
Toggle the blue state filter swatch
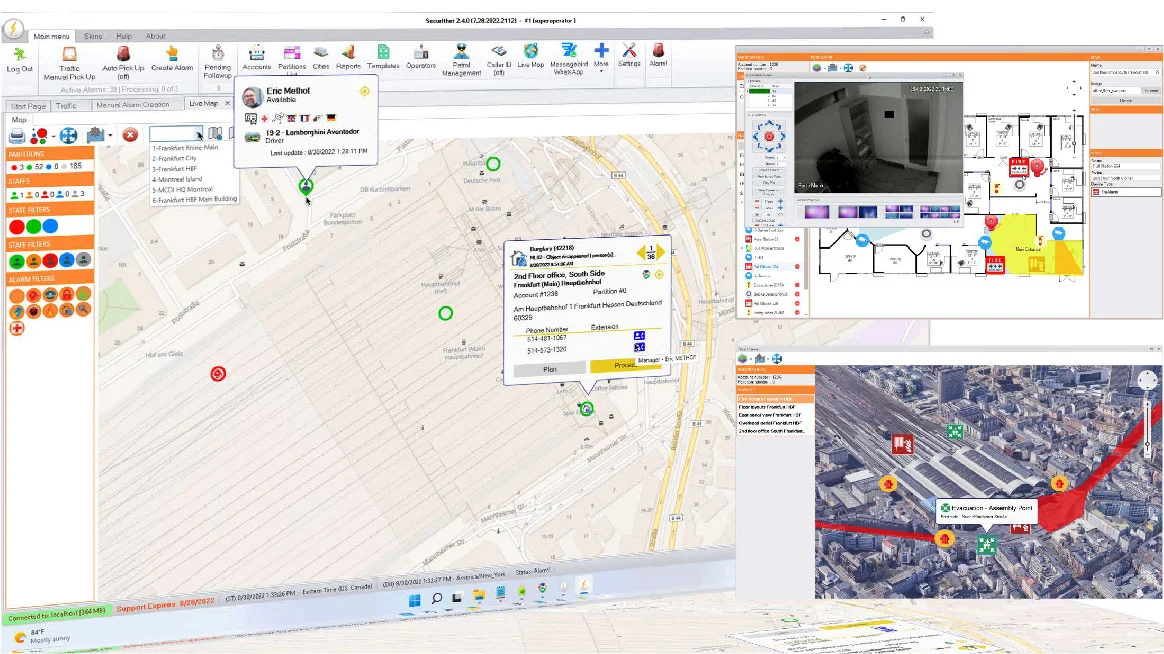tap(50, 227)
